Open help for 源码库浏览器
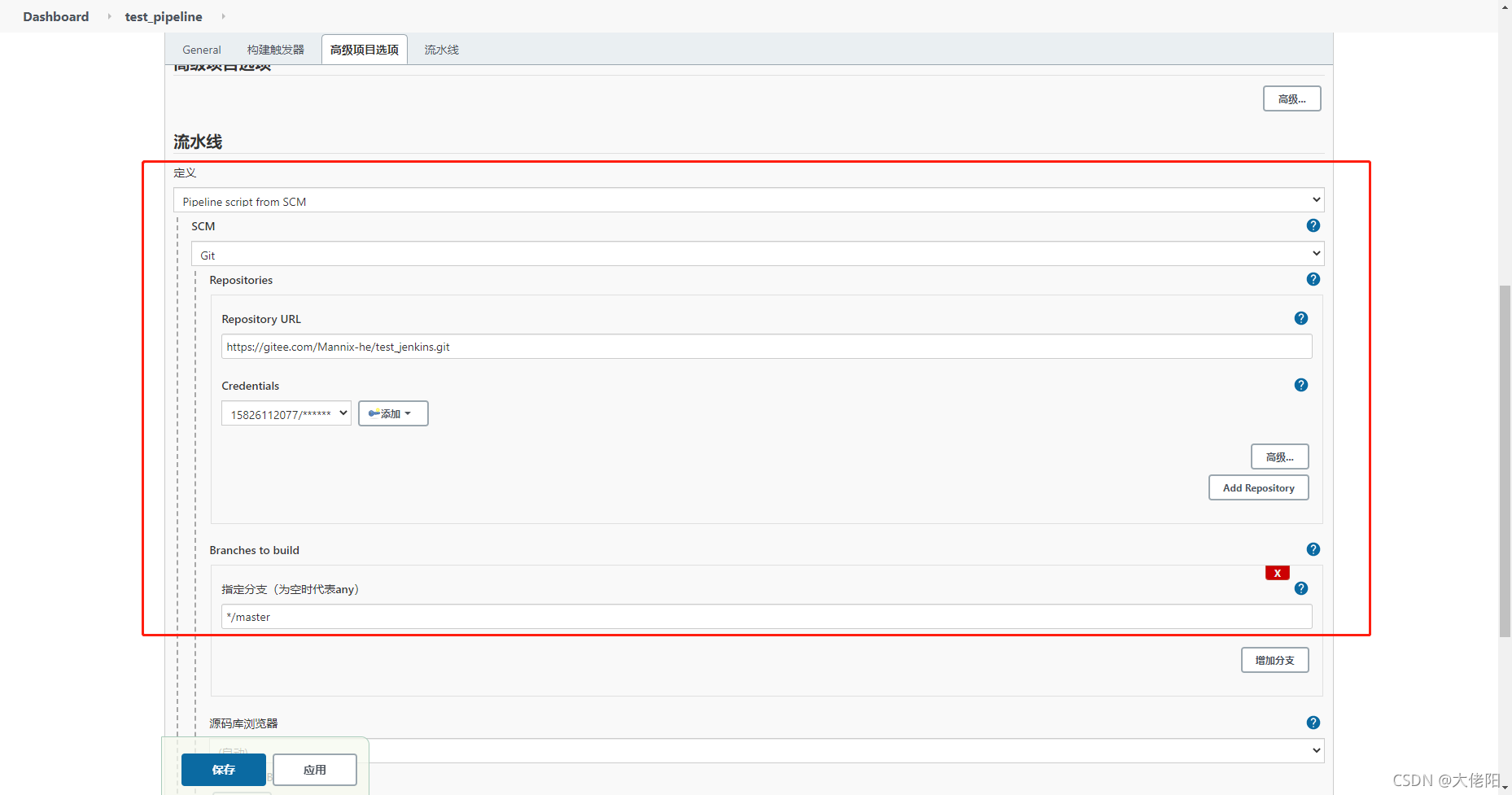 [1313, 723]
